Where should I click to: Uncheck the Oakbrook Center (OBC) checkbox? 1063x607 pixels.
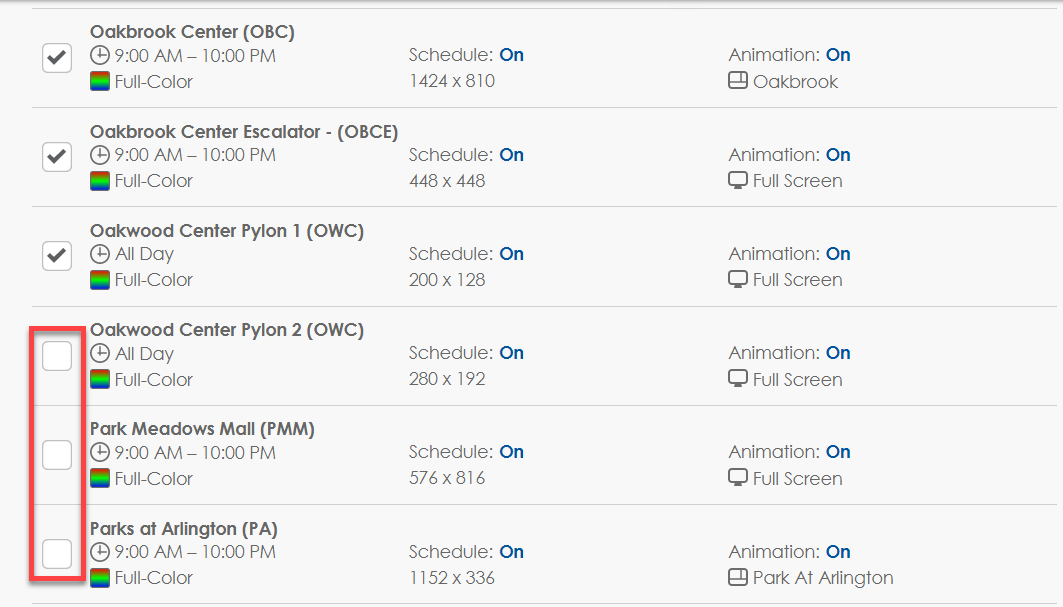coord(57,57)
